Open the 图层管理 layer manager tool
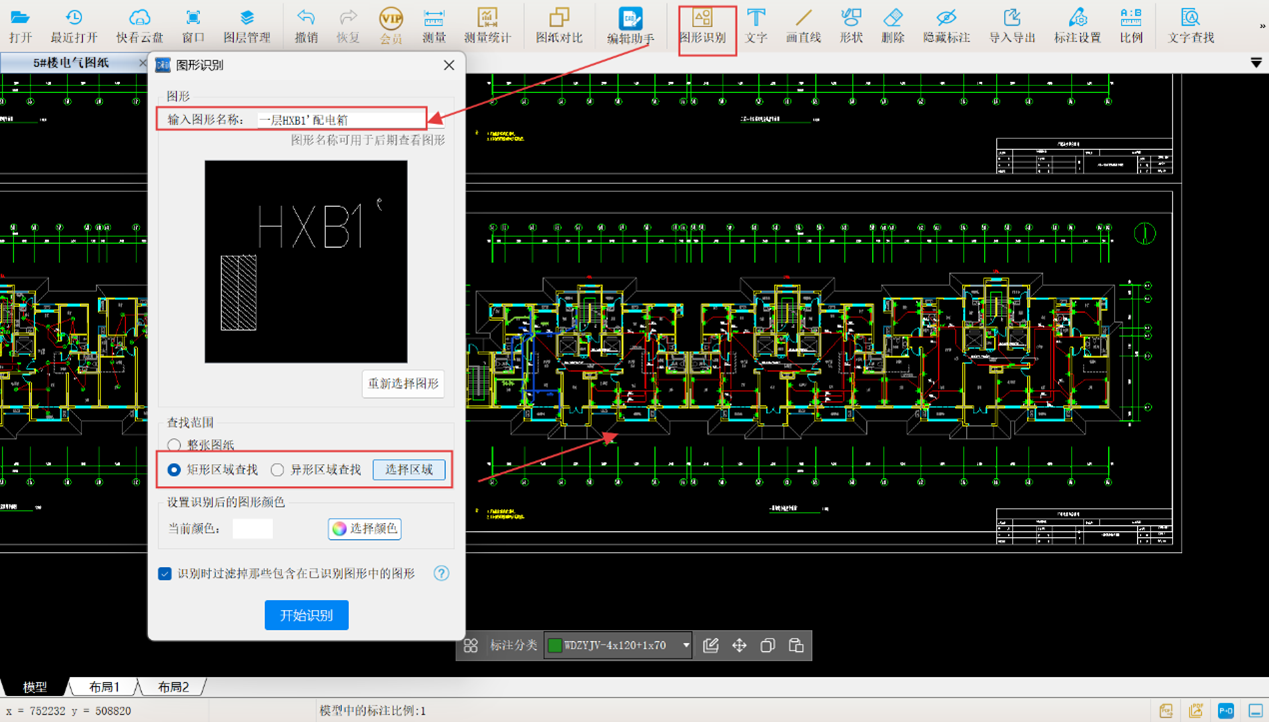This screenshot has height=722, width=1269. [x=246, y=26]
